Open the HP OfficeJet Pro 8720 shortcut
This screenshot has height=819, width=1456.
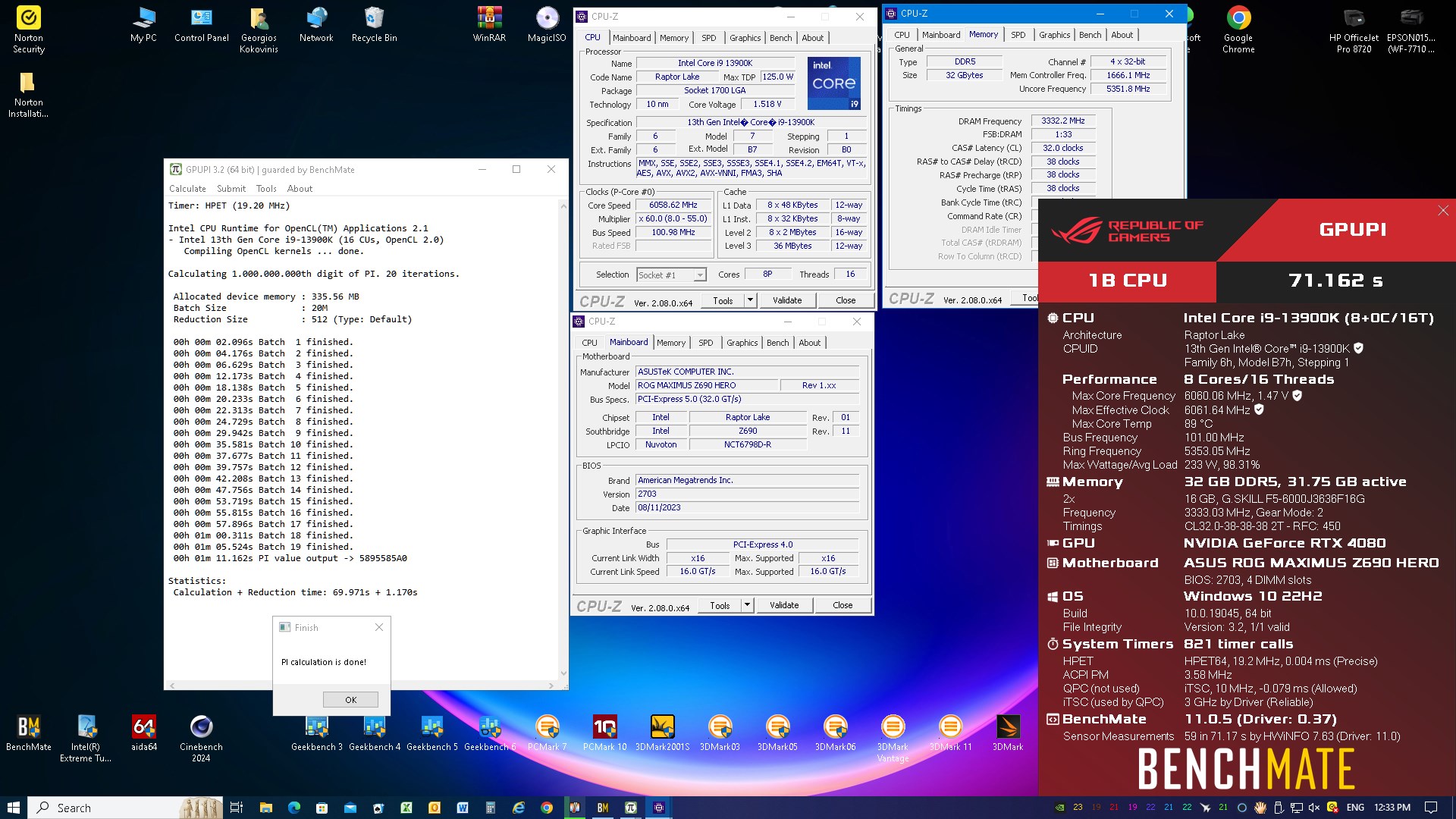tap(1354, 30)
